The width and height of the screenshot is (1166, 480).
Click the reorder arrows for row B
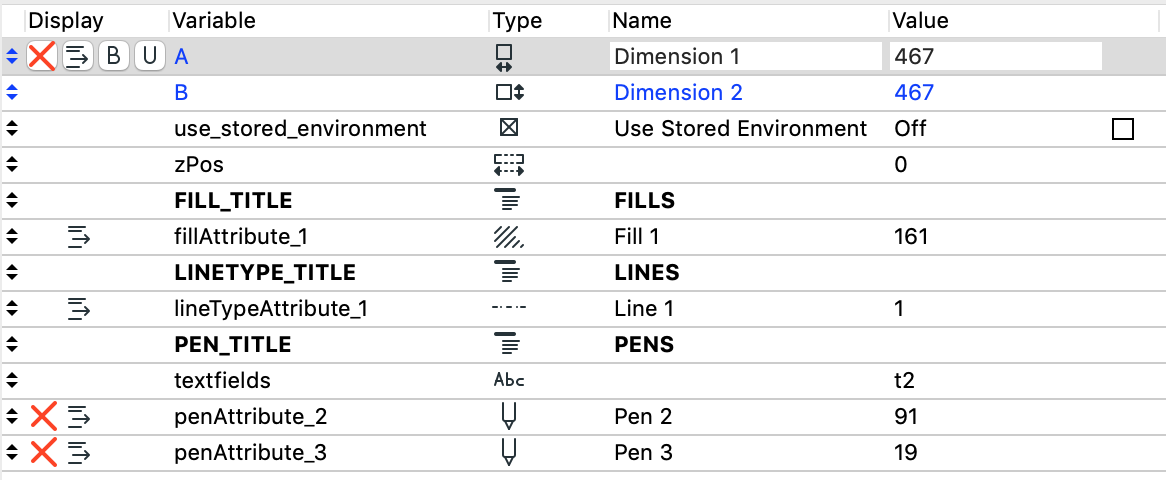pyautogui.click(x=12, y=93)
